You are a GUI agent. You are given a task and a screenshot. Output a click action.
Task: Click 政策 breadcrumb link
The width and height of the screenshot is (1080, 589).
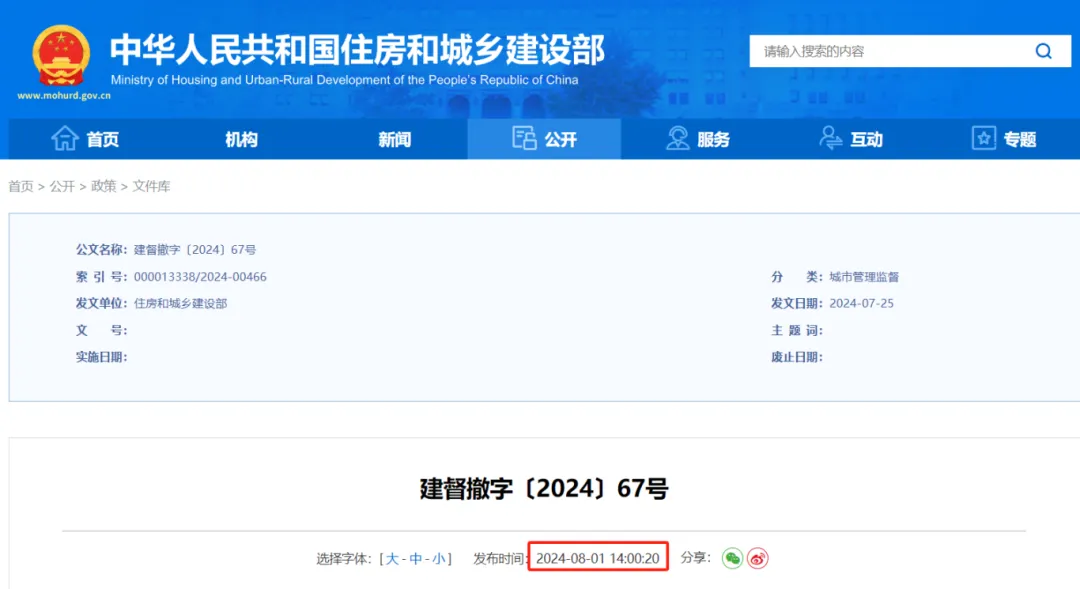point(103,187)
